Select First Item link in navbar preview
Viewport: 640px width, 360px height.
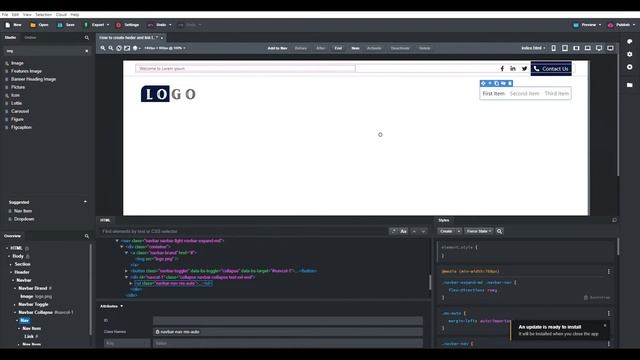click(493, 93)
